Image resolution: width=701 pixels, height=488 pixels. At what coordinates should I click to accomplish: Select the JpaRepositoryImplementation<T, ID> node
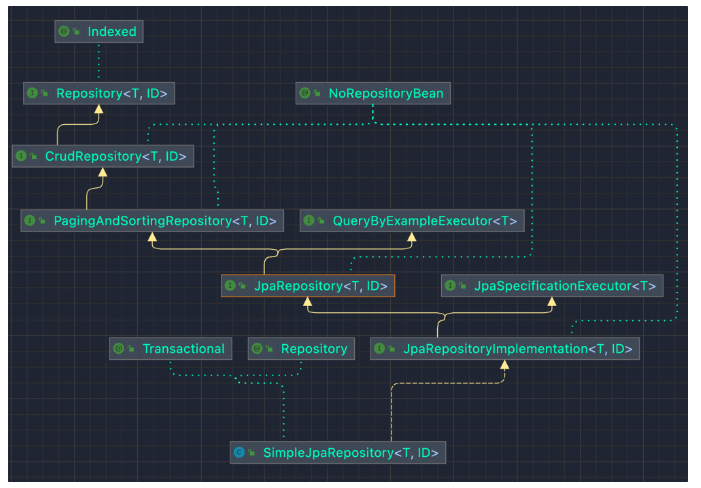click(x=505, y=349)
